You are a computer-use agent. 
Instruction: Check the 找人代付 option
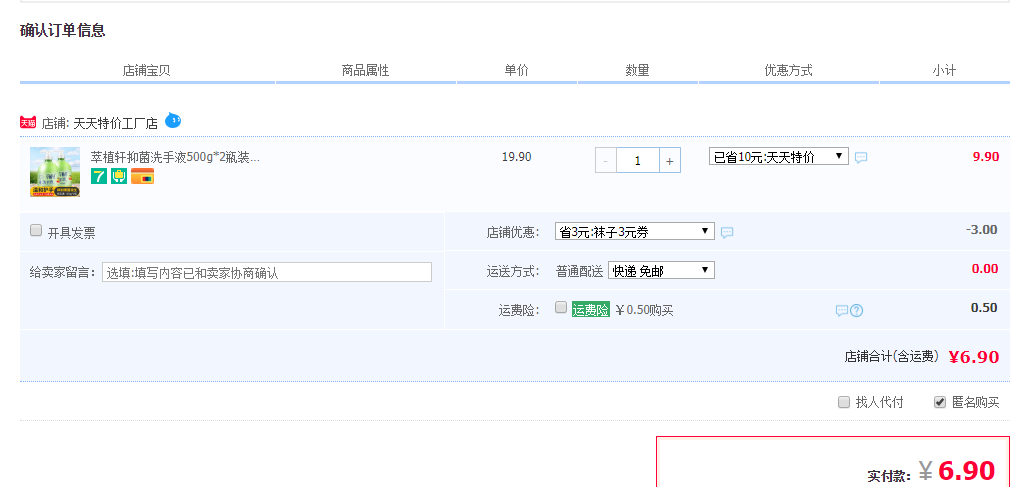(844, 402)
